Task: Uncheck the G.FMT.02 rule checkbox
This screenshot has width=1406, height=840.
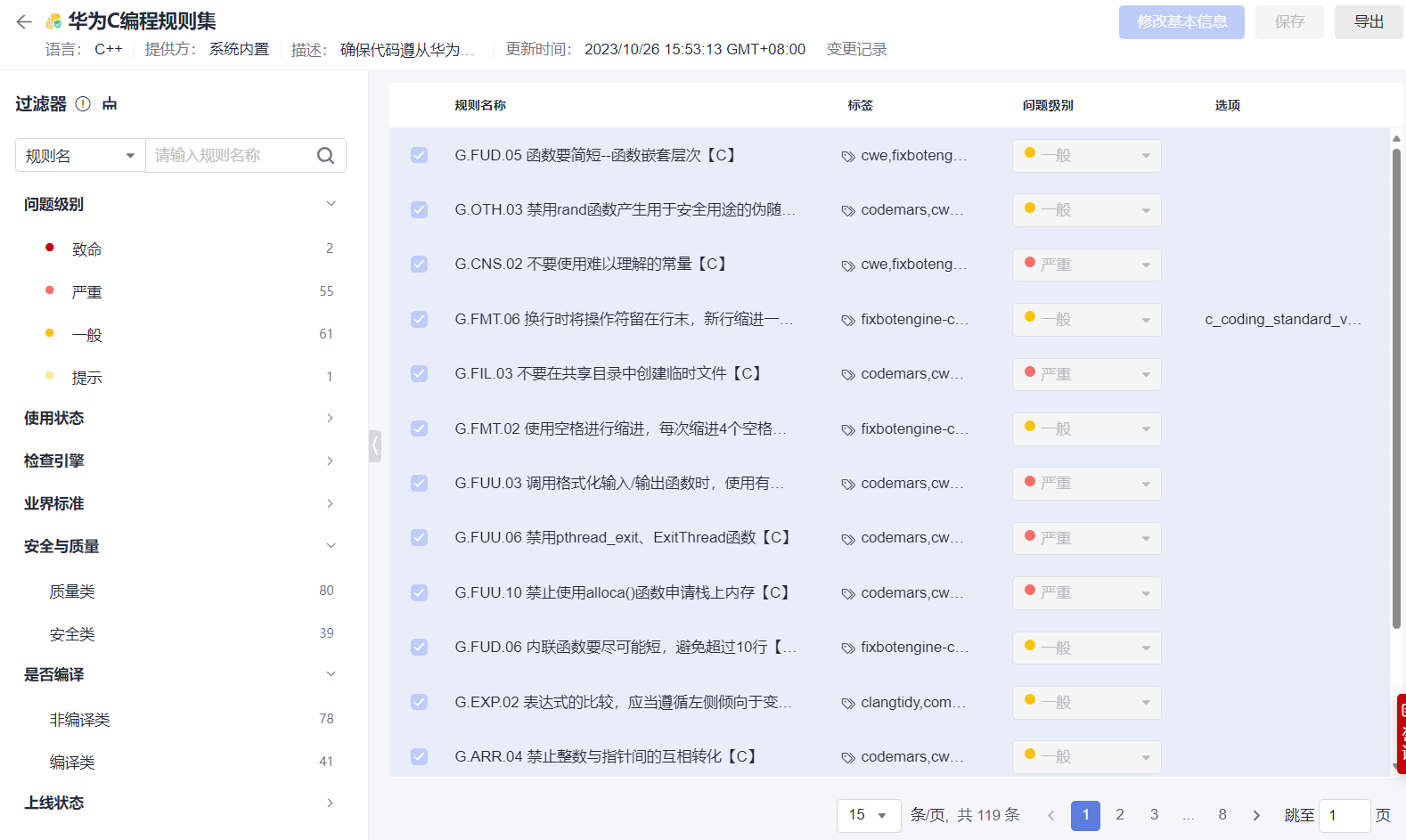Action: pos(419,428)
